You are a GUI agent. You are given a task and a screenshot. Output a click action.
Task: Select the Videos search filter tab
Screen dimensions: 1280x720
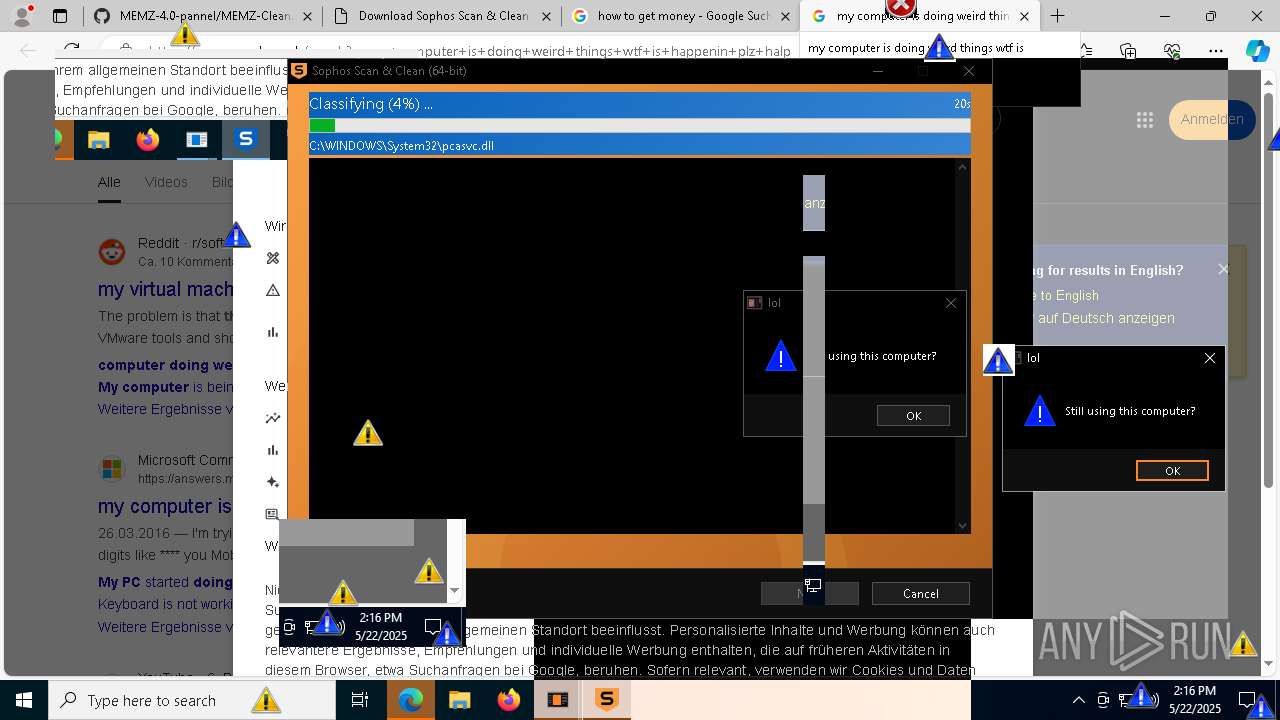(166, 182)
